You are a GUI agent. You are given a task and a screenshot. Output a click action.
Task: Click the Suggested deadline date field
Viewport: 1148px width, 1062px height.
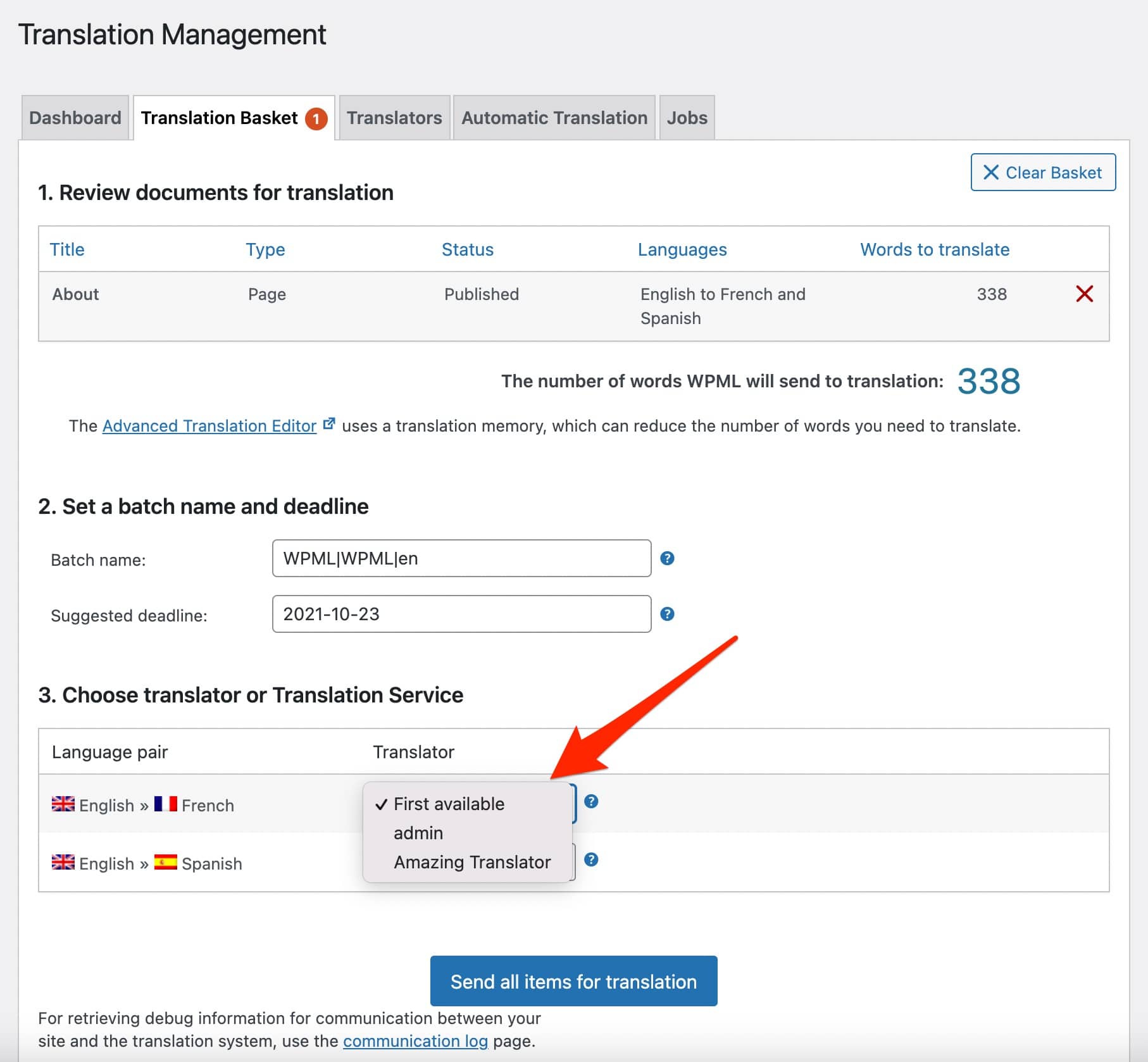pyautogui.click(x=461, y=613)
